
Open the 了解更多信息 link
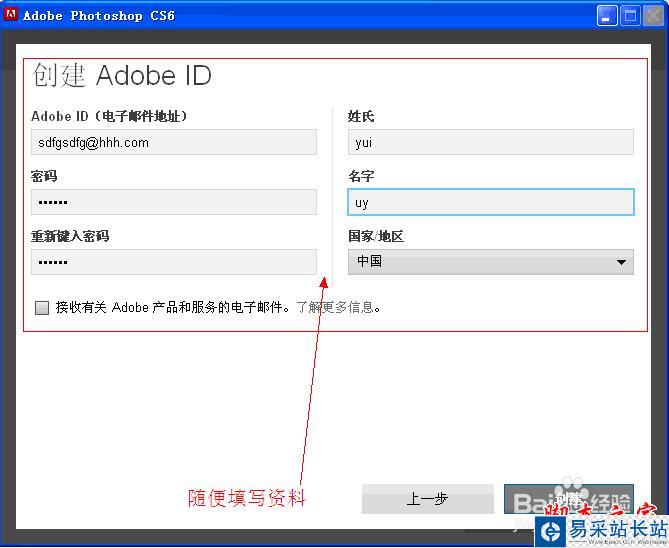335,307
